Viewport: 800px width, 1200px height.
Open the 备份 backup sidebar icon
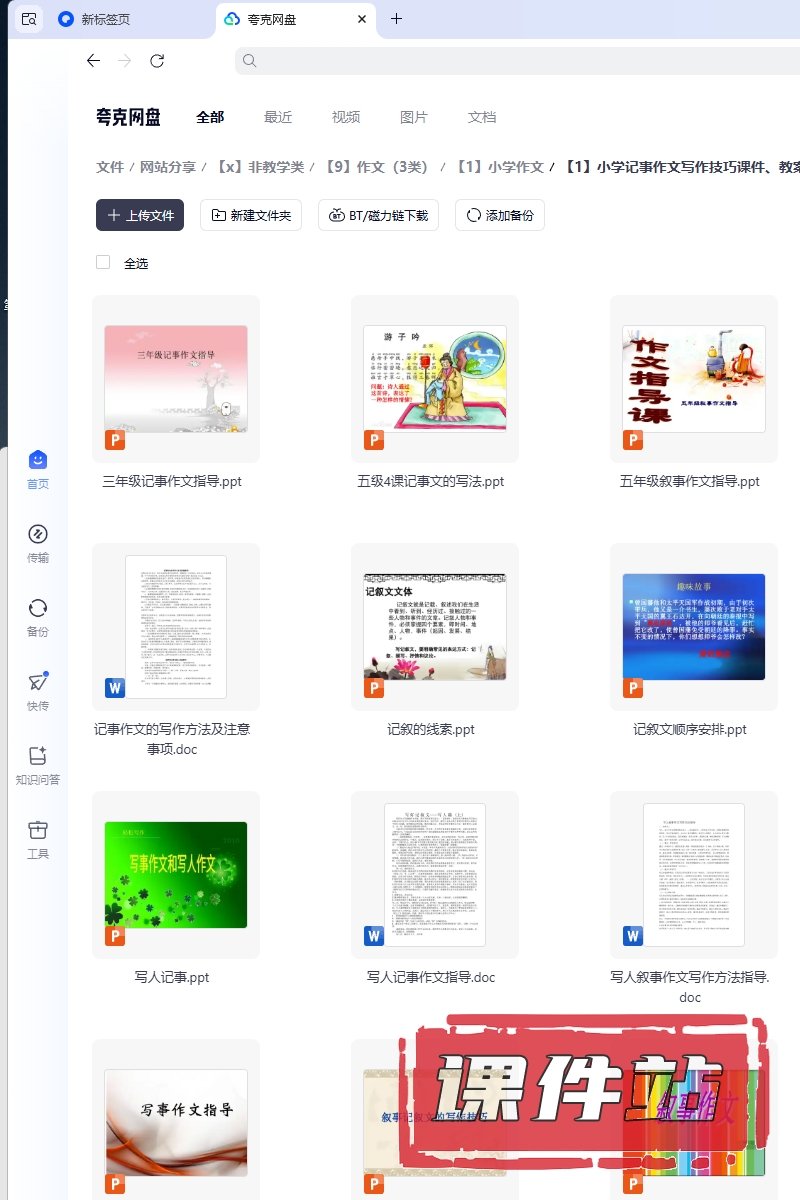pyautogui.click(x=38, y=617)
